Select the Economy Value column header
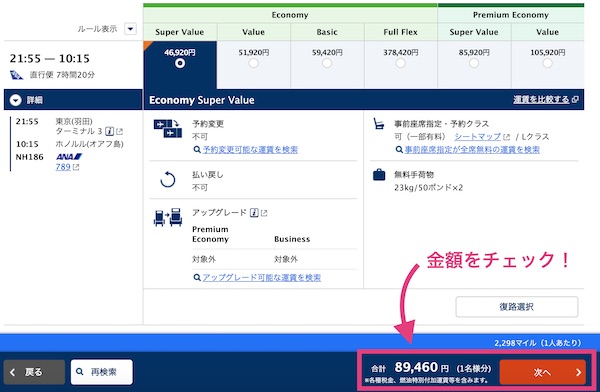The image size is (600, 392). [x=253, y=32]
